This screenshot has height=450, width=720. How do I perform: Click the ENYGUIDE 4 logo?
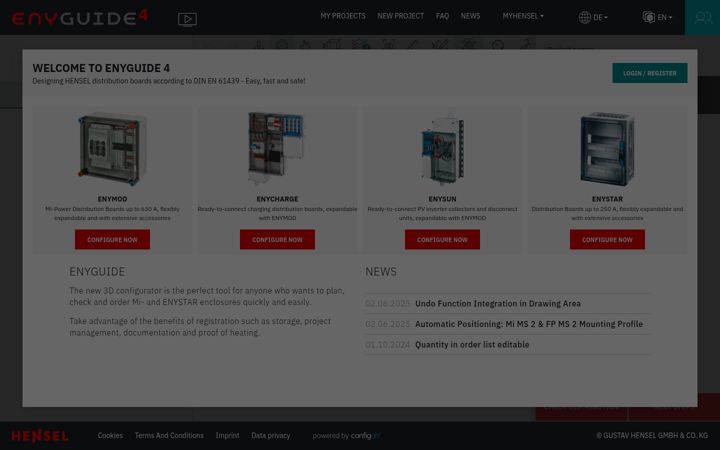[80, 17]
